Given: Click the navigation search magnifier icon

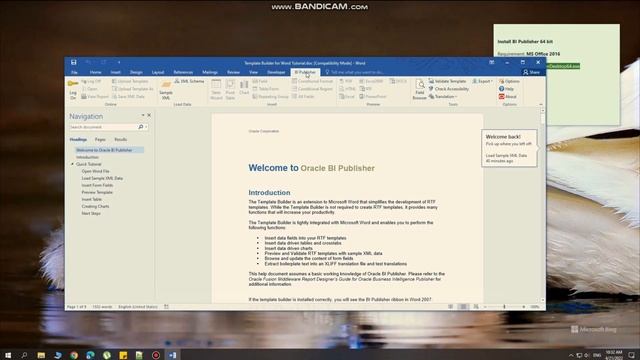Looking at the screenshot, I should coord(140,127).
